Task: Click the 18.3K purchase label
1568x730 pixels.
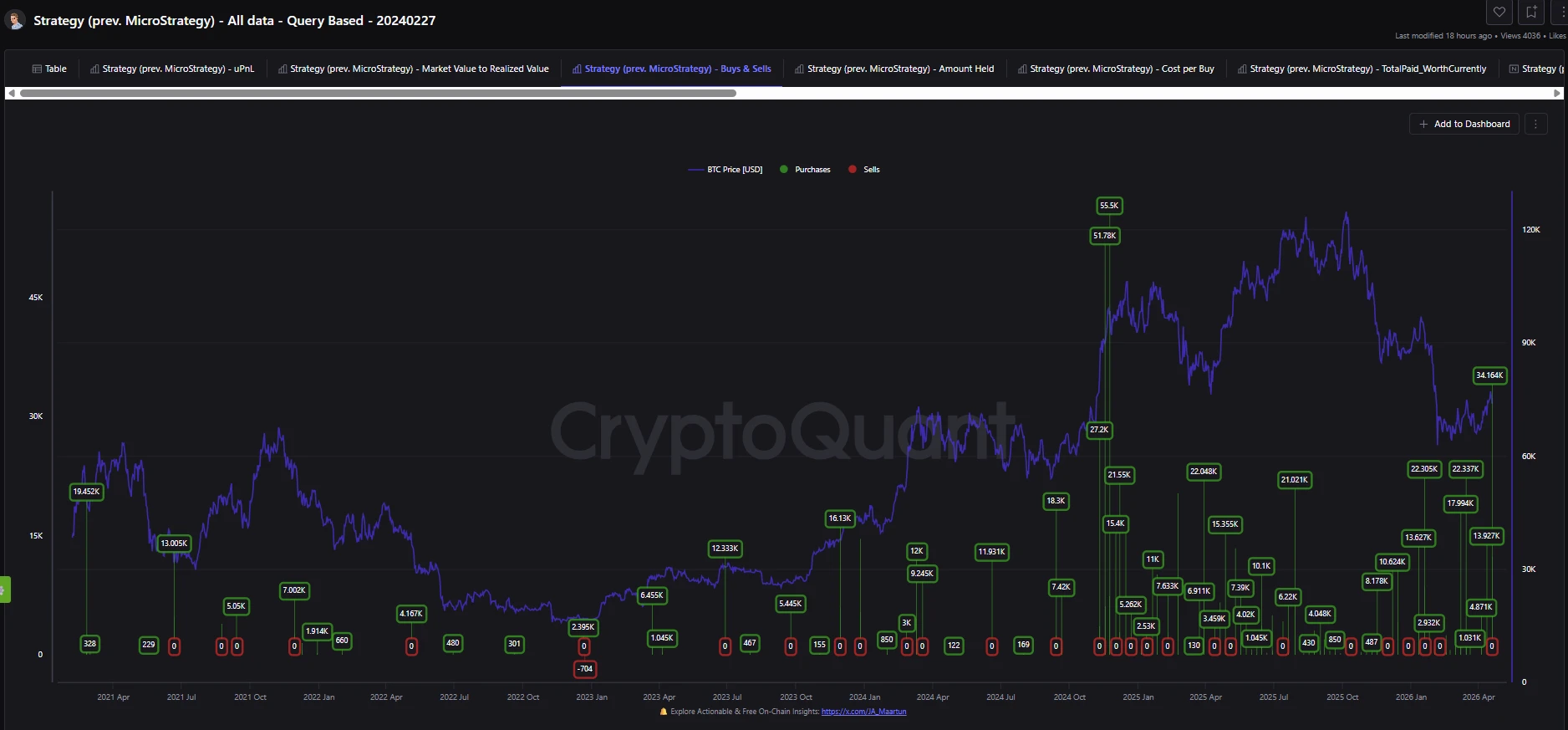Action: (1056, 501)
